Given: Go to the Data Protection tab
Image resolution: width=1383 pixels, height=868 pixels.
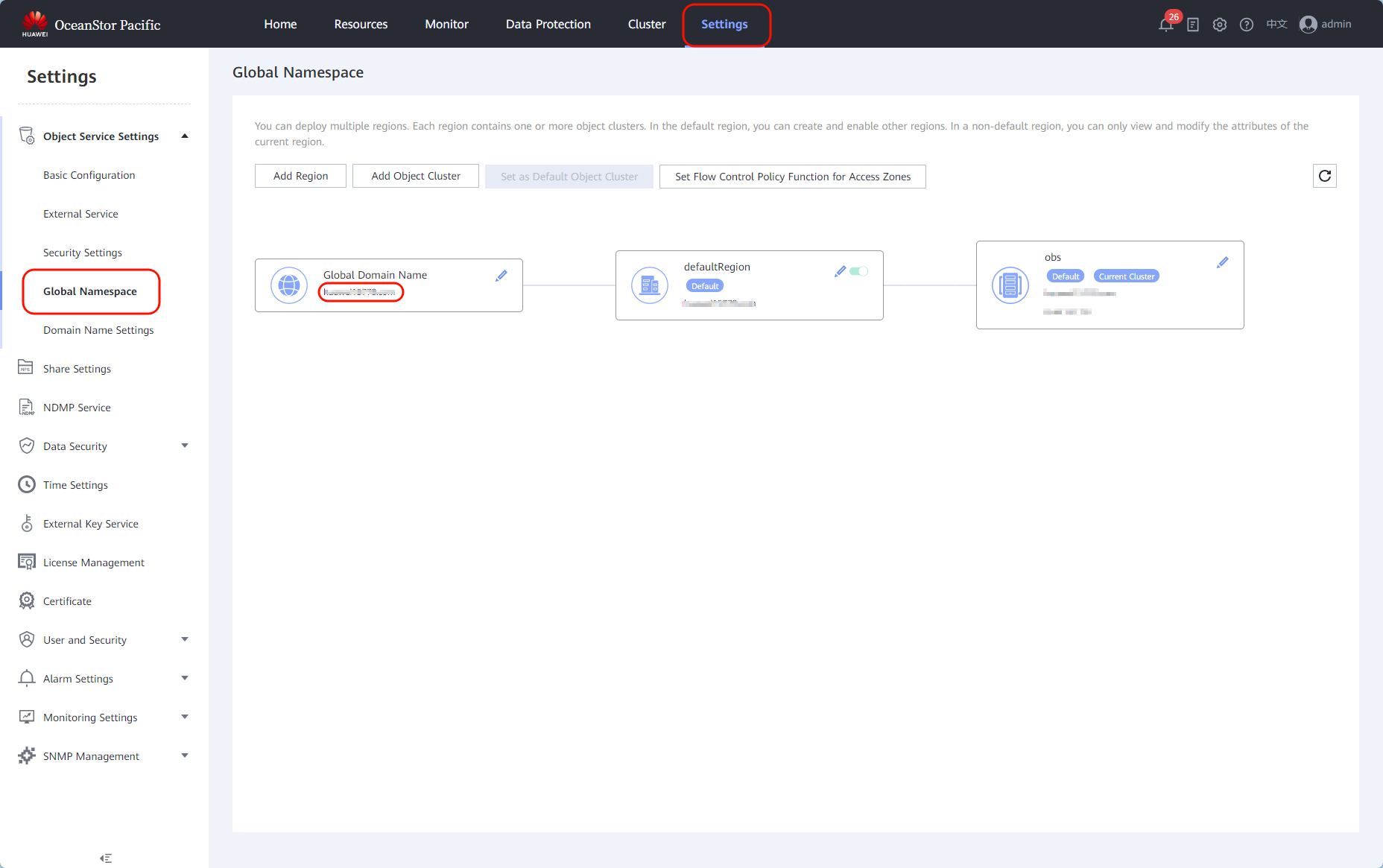Looking at the screenshot, I should coord(548,25).
